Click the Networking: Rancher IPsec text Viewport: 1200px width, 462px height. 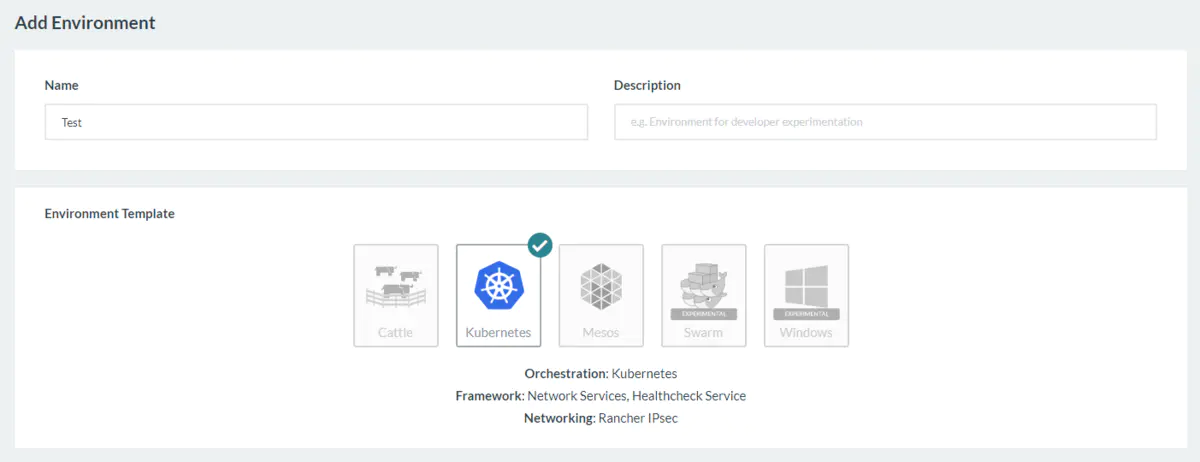pyautogui.click(x=601, y=418)
